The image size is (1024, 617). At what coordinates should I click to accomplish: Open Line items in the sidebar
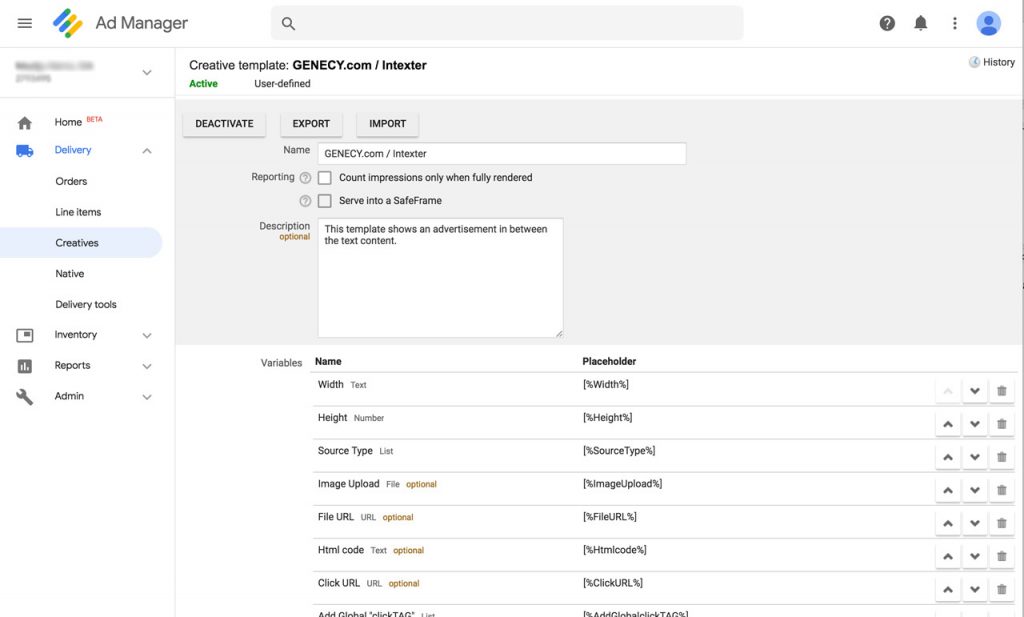coord(78,212)
